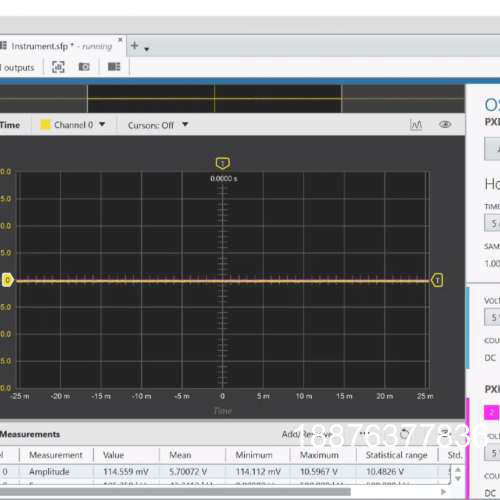This screenshot has height=500, width=500.
Task: Click the horizontal scrollbar thumb below measurements
Action: (175, 492)
